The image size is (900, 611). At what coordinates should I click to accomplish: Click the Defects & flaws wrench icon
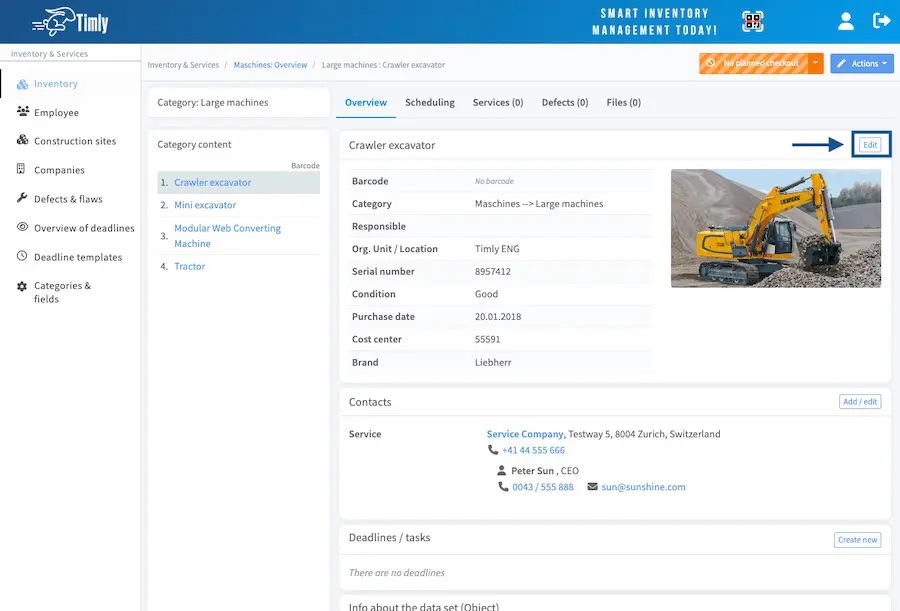22,199
